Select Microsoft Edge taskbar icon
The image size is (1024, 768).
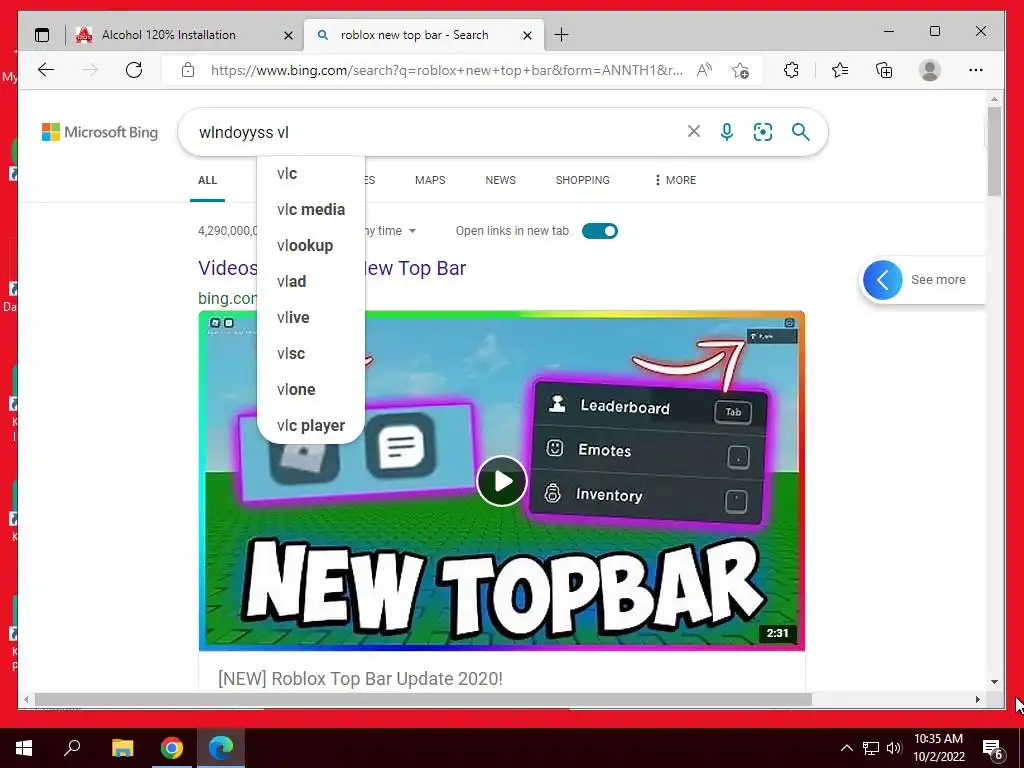pyautogui.click(x=221, y=748)
